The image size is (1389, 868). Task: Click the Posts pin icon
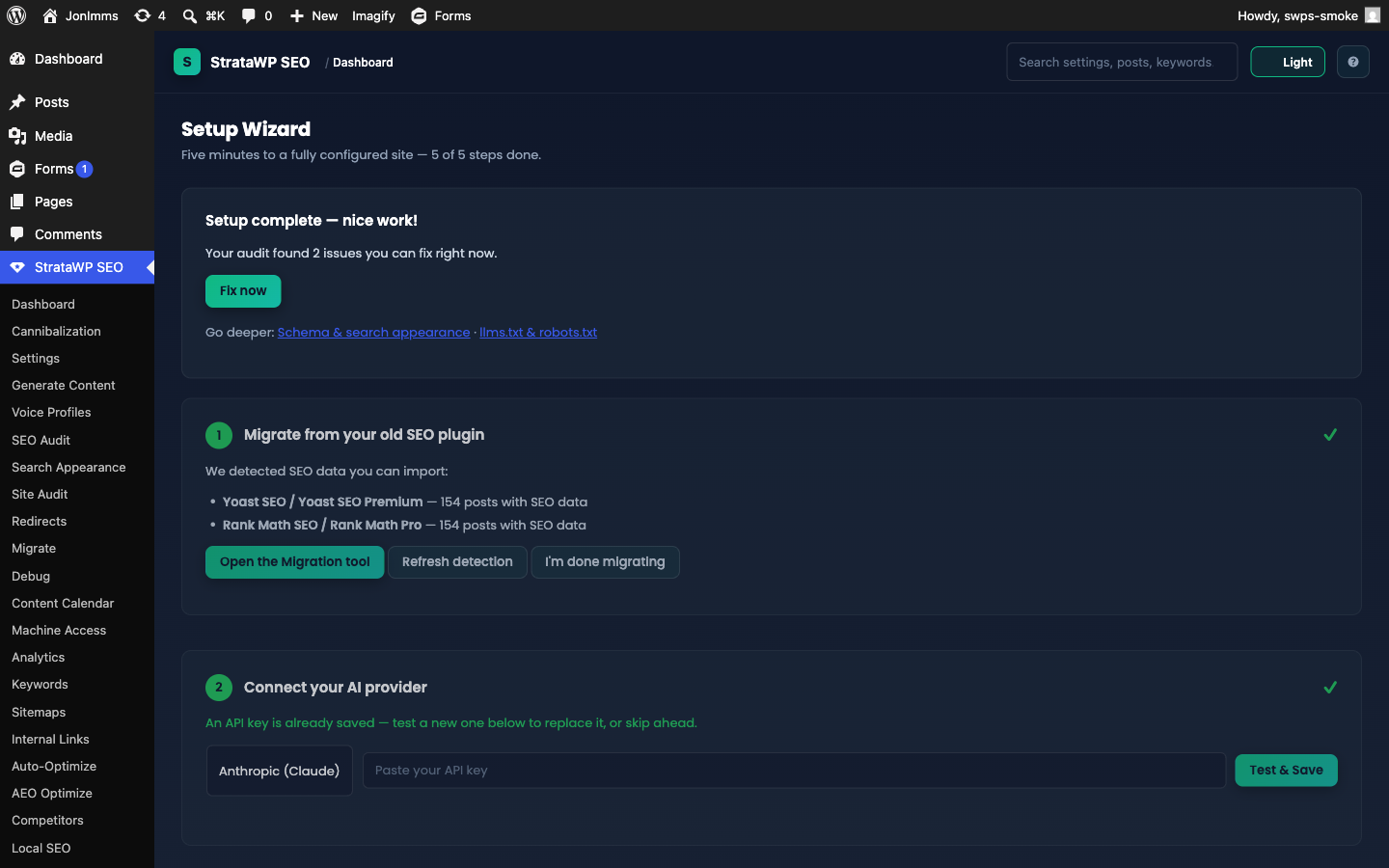coord(17,102)
